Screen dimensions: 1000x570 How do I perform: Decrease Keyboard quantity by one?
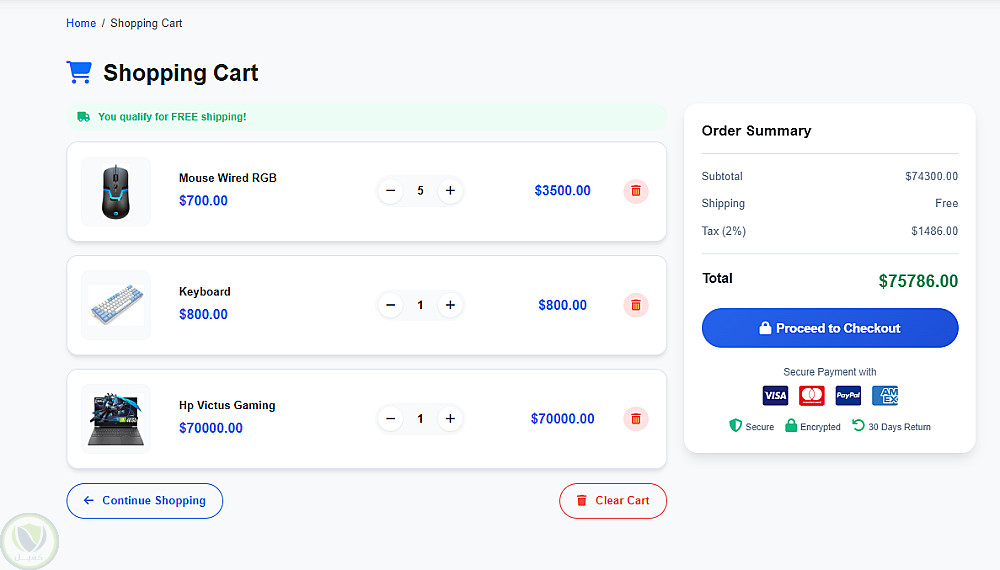tap(391, 305)
